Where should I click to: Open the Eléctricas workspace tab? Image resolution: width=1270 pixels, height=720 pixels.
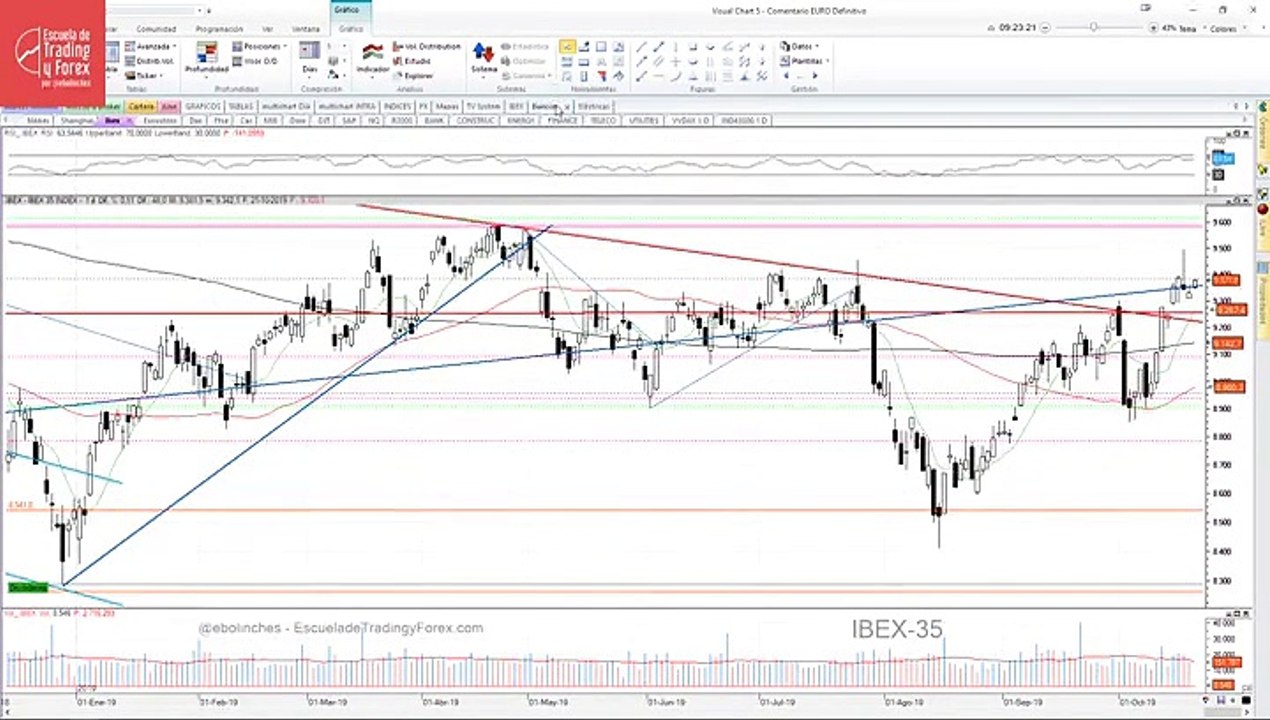coord(593,106)
